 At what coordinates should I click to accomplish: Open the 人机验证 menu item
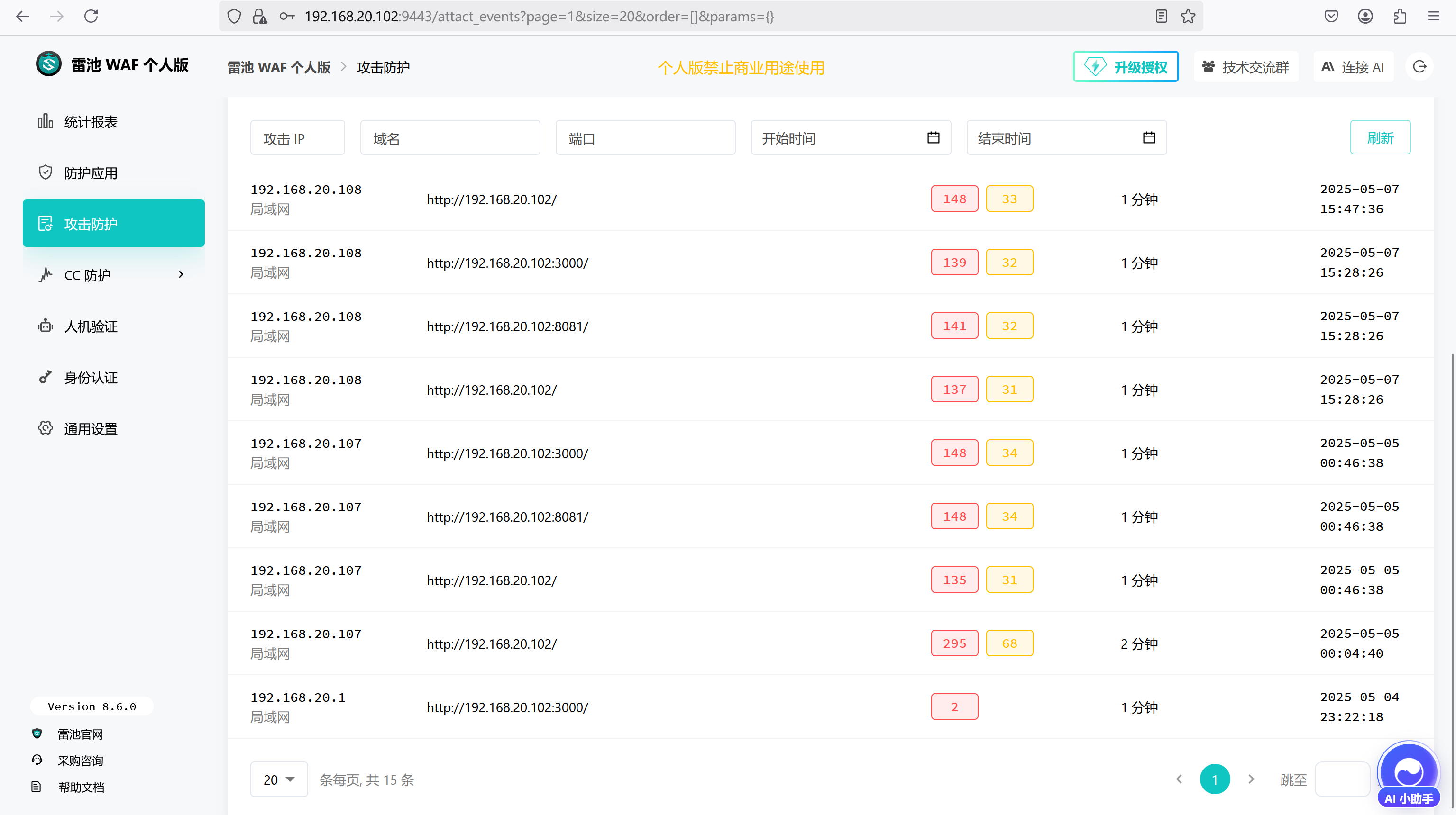pyautogui.click(x=114, y=326)
